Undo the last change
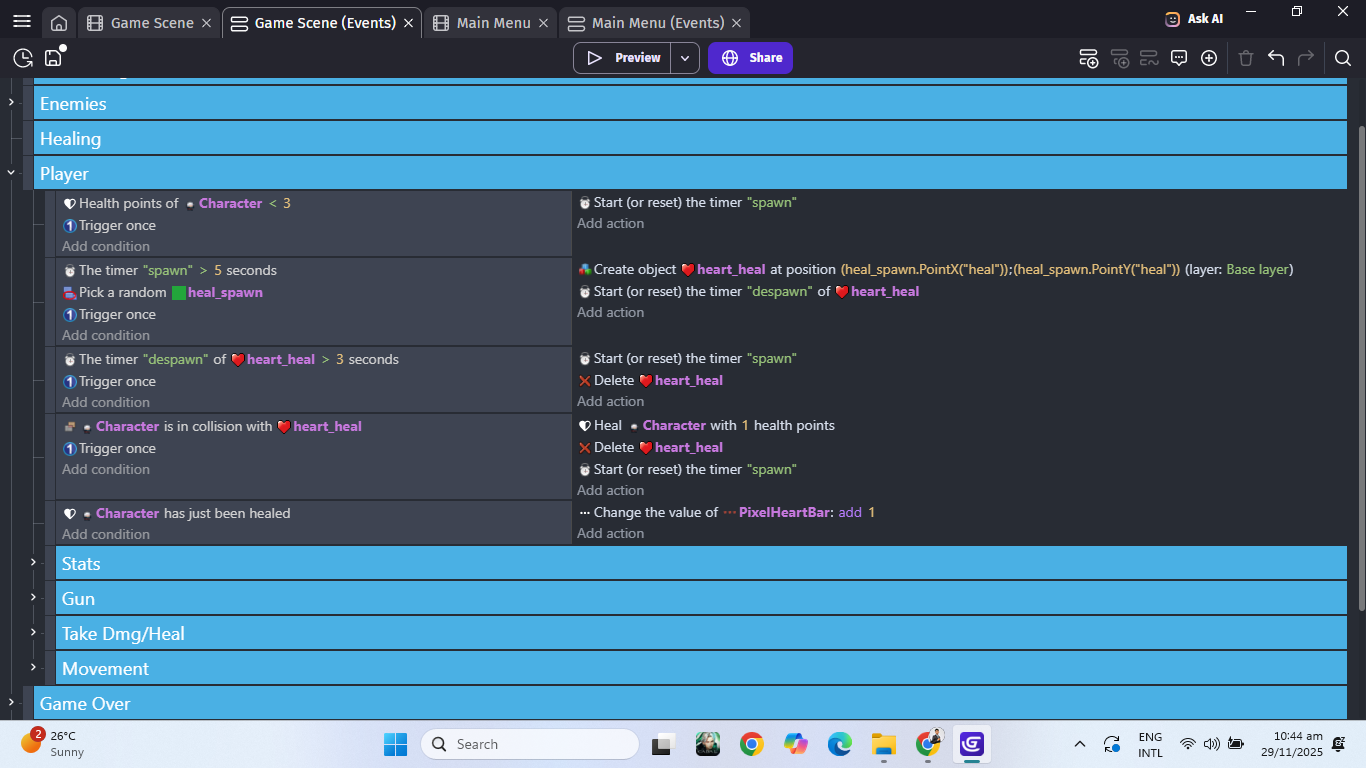1366x768 pixels. (x=1276, y=58)
